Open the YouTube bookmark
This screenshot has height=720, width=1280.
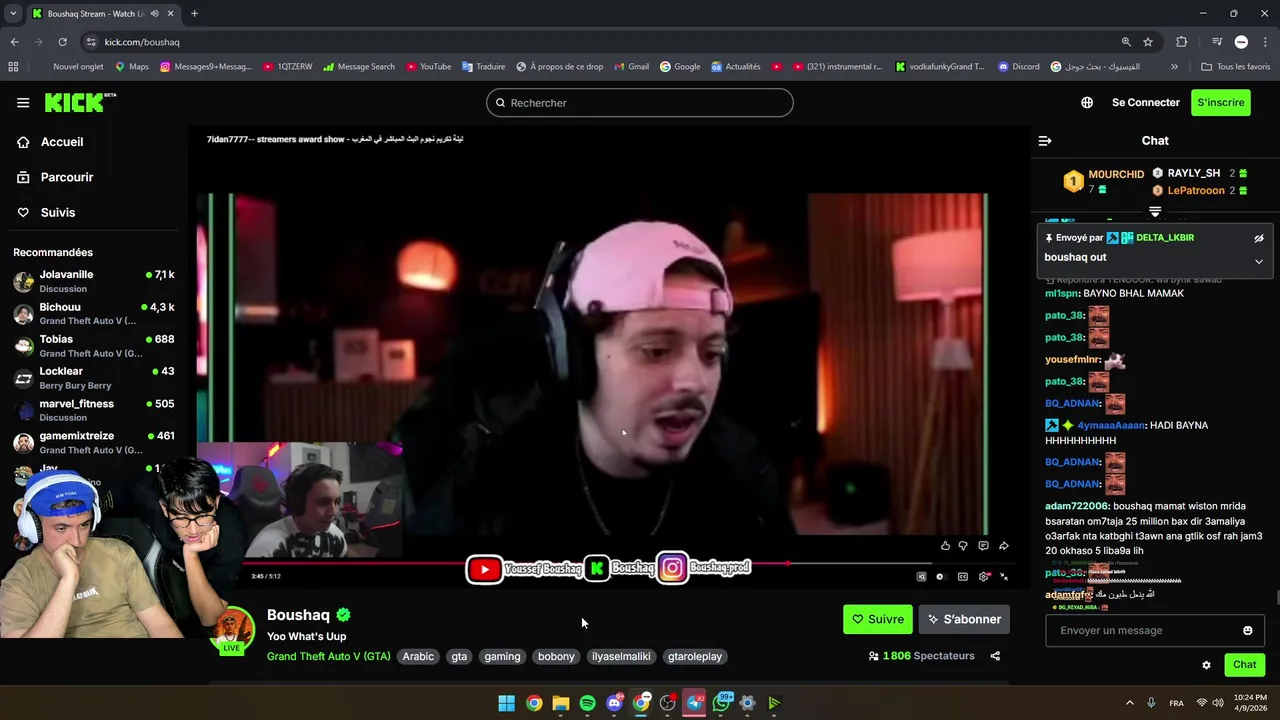(x=428, y=67)
